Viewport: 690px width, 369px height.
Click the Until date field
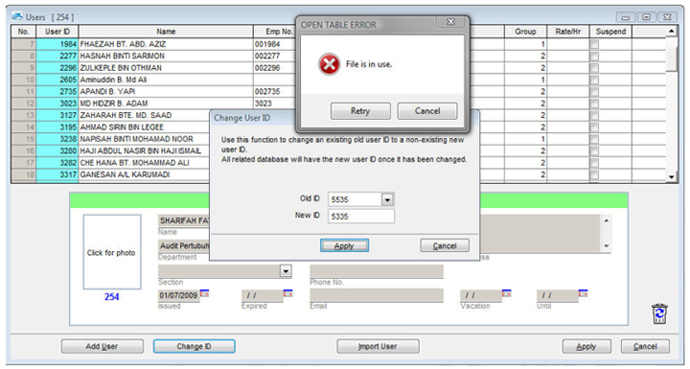[558, 296]
